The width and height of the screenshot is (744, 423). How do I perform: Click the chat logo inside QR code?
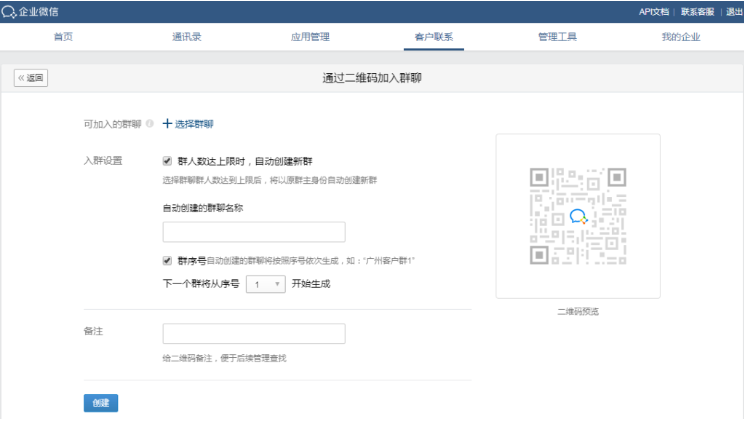[577, 216]
